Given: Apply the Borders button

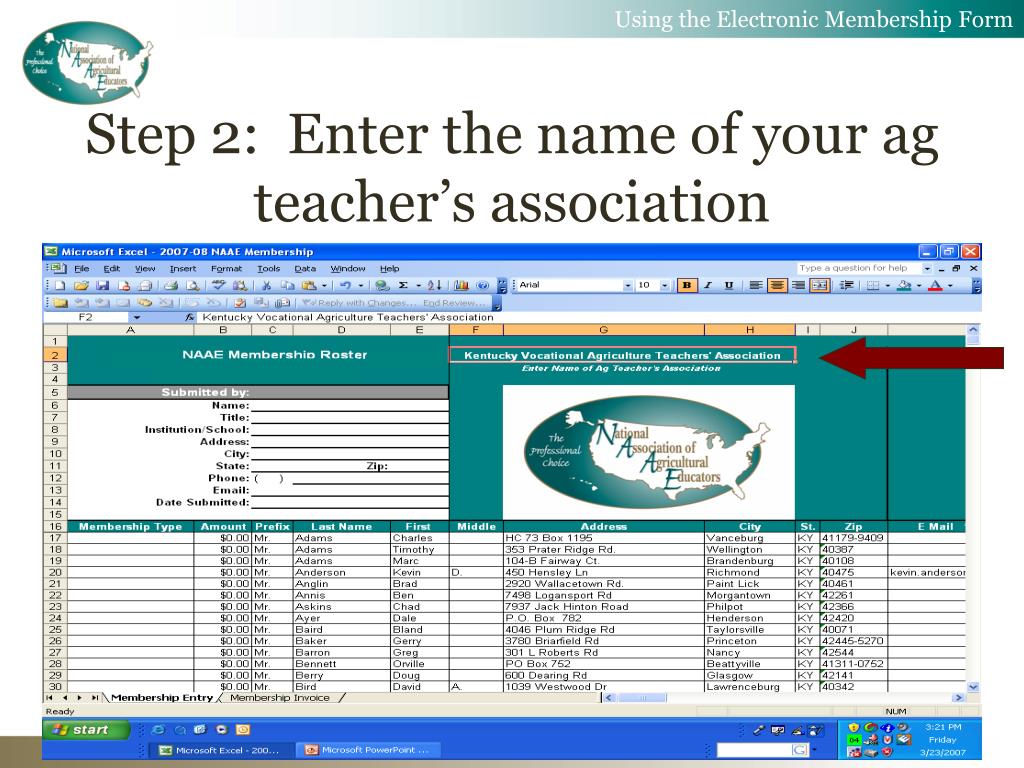Looking at the screenshot, I should pyautogui.click(x=872, y=285).
